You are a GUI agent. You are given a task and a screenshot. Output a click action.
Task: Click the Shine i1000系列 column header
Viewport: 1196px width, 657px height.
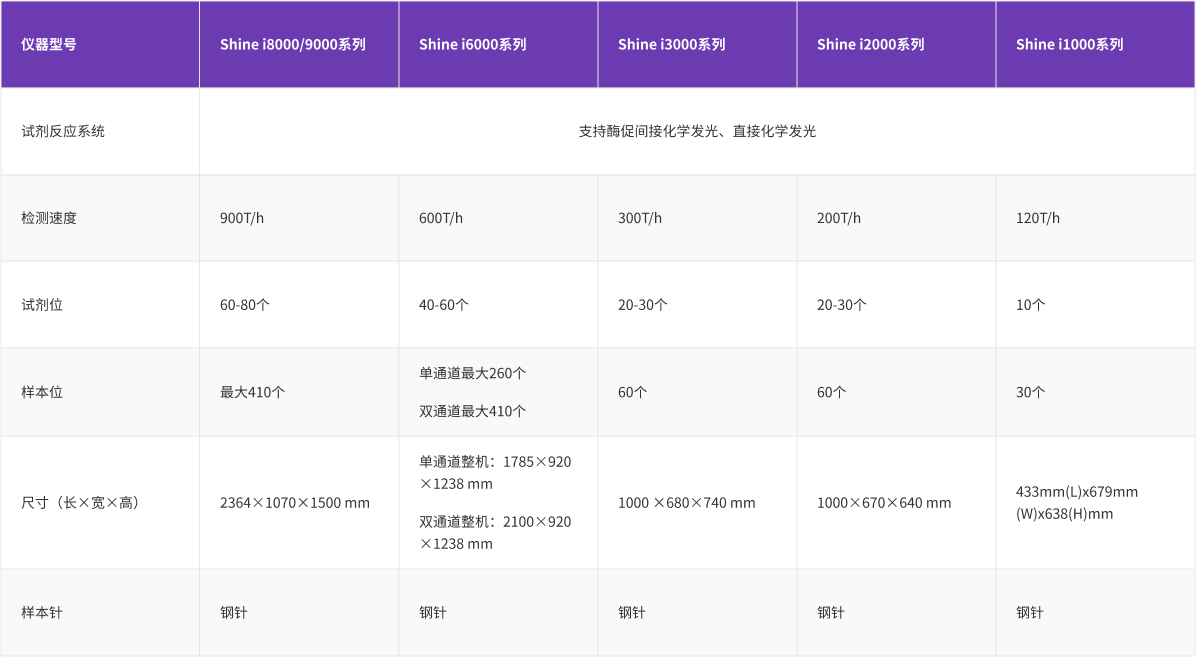point(1069,44)
